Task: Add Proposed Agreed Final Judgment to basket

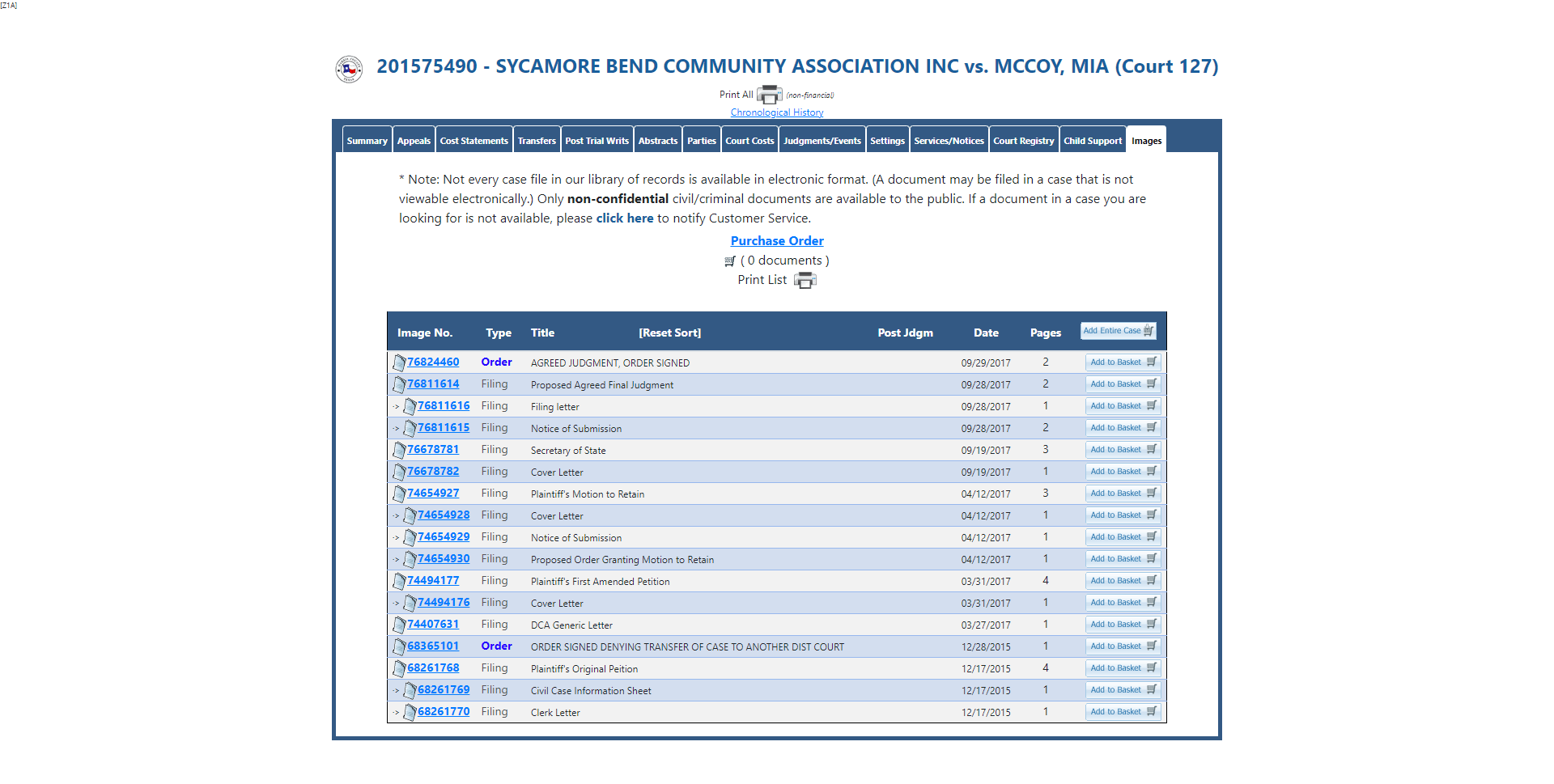Action: [x=1123, y=384]
